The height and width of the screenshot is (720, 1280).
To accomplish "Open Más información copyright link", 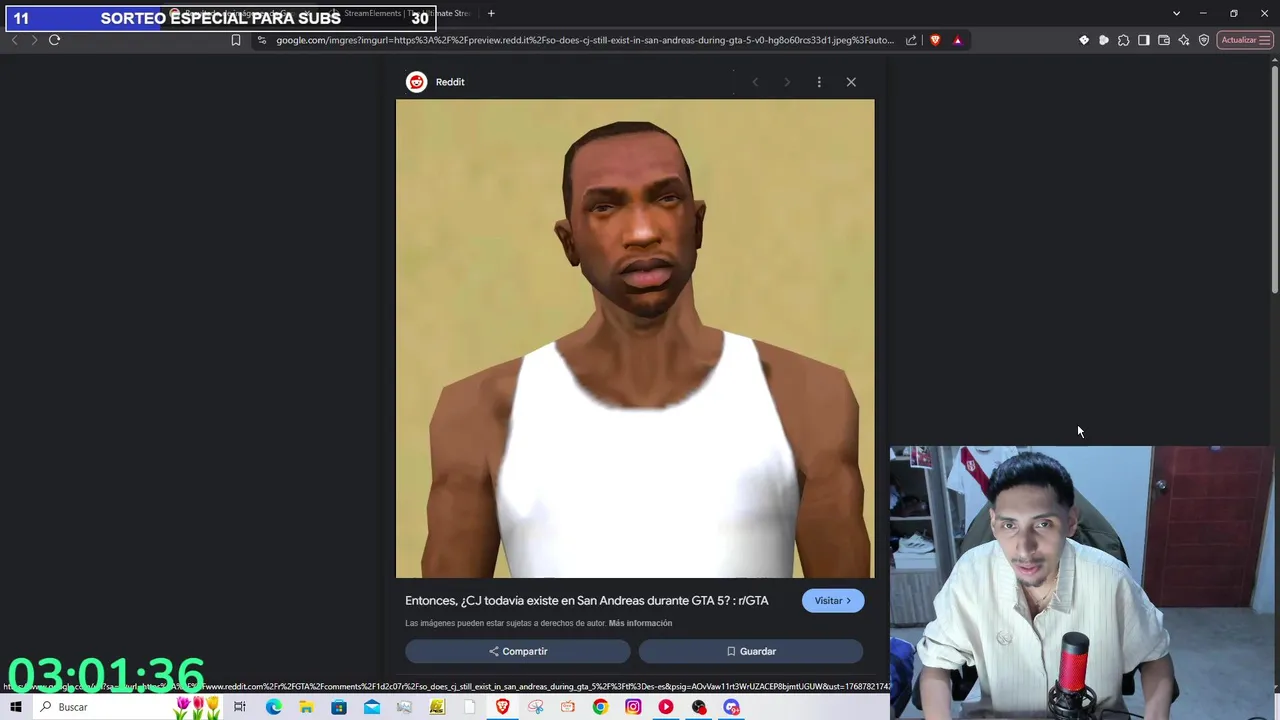I will pyautogui.click(x=640, y=623).
